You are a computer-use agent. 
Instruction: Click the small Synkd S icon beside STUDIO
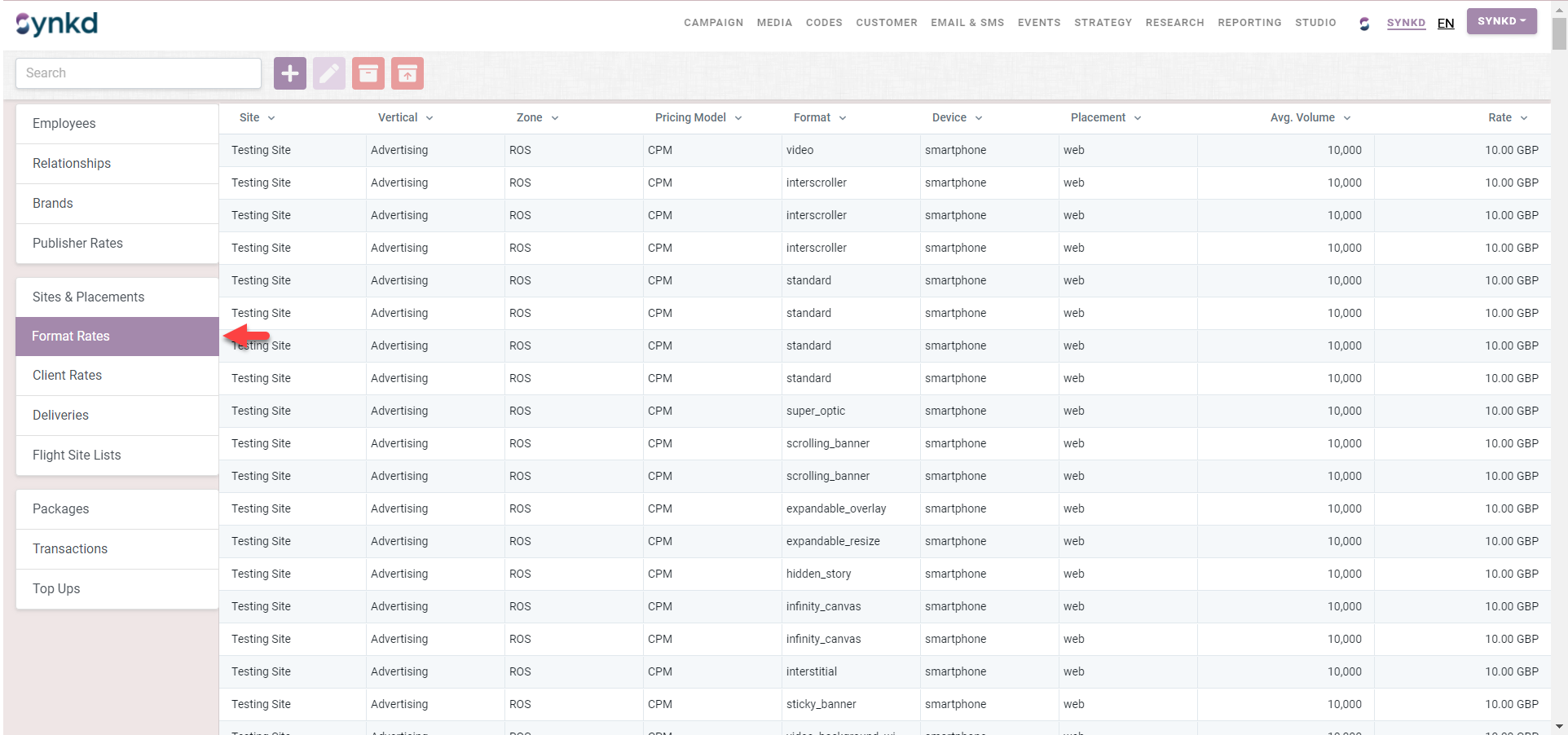click(x=1363, y=24)
